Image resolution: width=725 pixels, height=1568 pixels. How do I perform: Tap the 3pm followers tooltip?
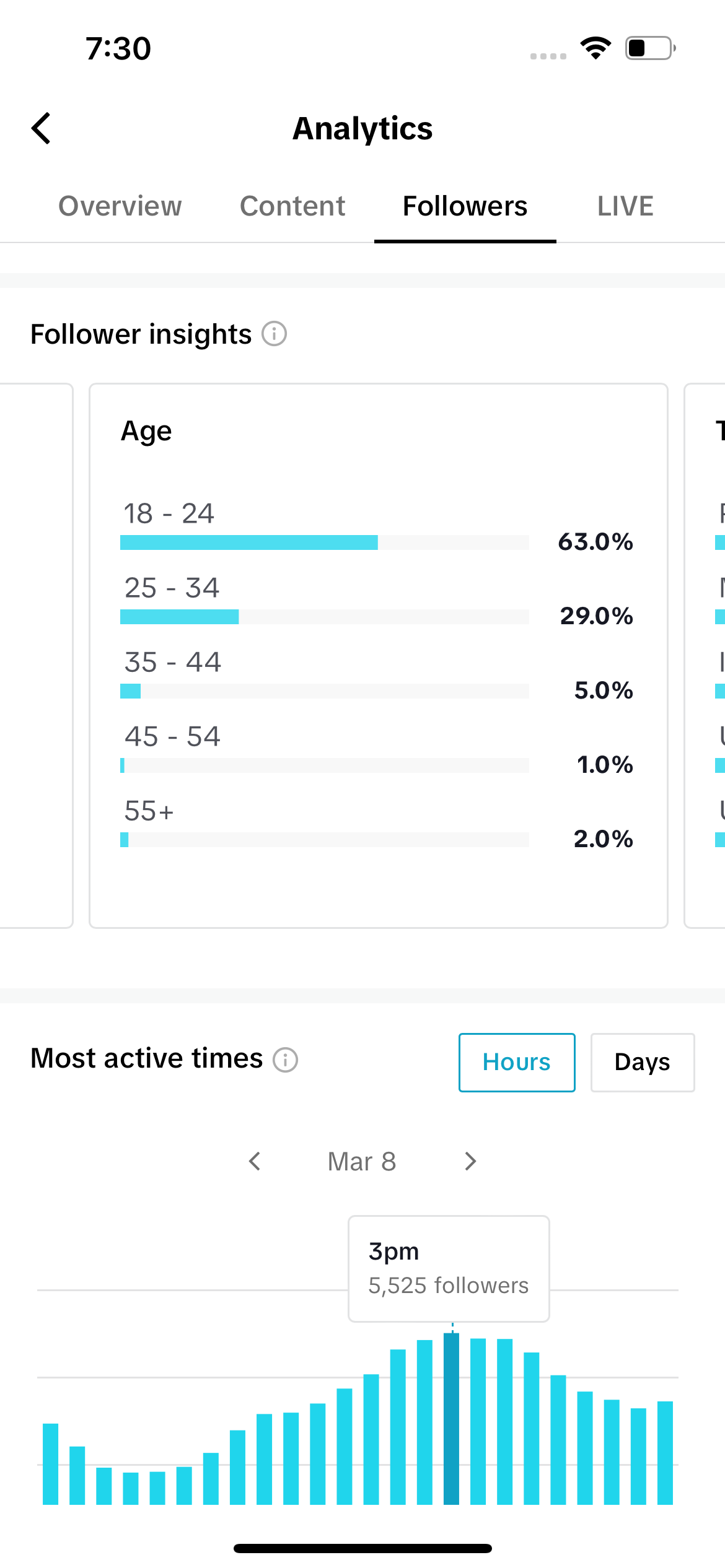coord(449,1268)
